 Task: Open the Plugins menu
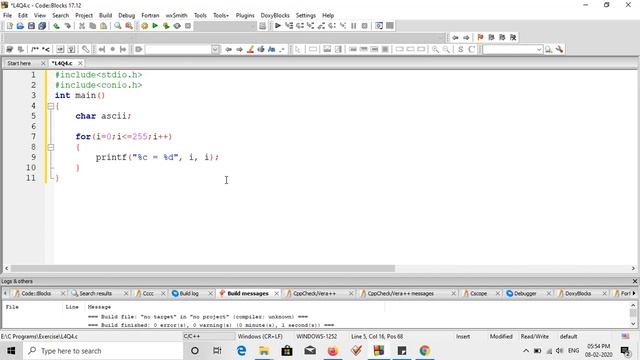pyautogui.click(x=245, y=15)
